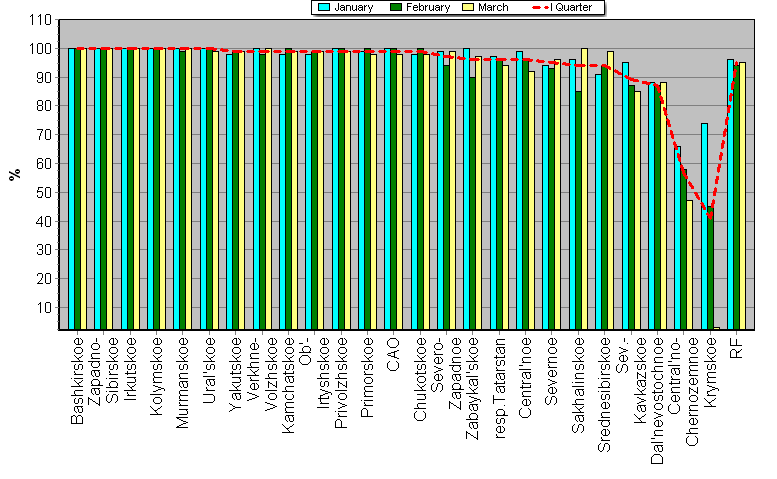Image resolution: width=777 pixels, height=479 pixels.
Task: Select the January legend label
Action: [353, 7]
